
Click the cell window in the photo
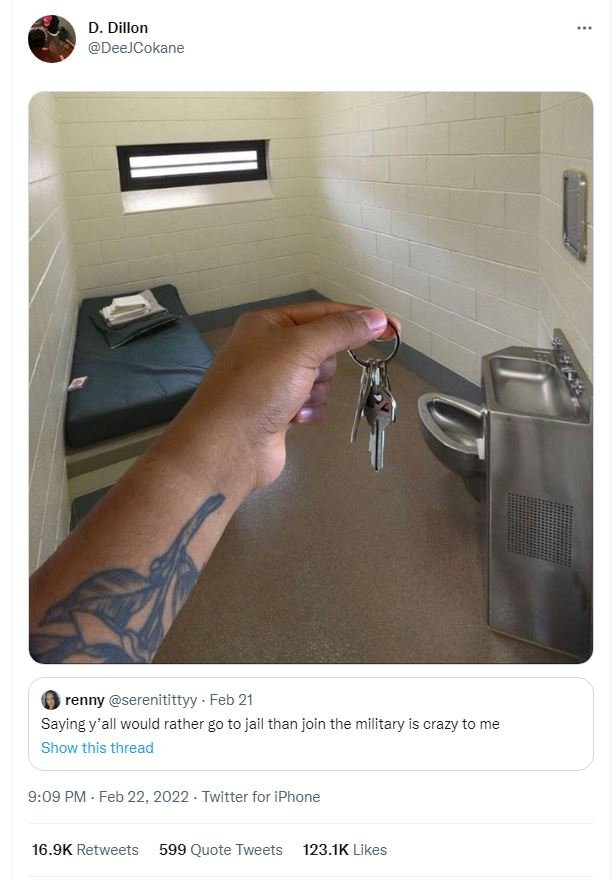(192, 166)
